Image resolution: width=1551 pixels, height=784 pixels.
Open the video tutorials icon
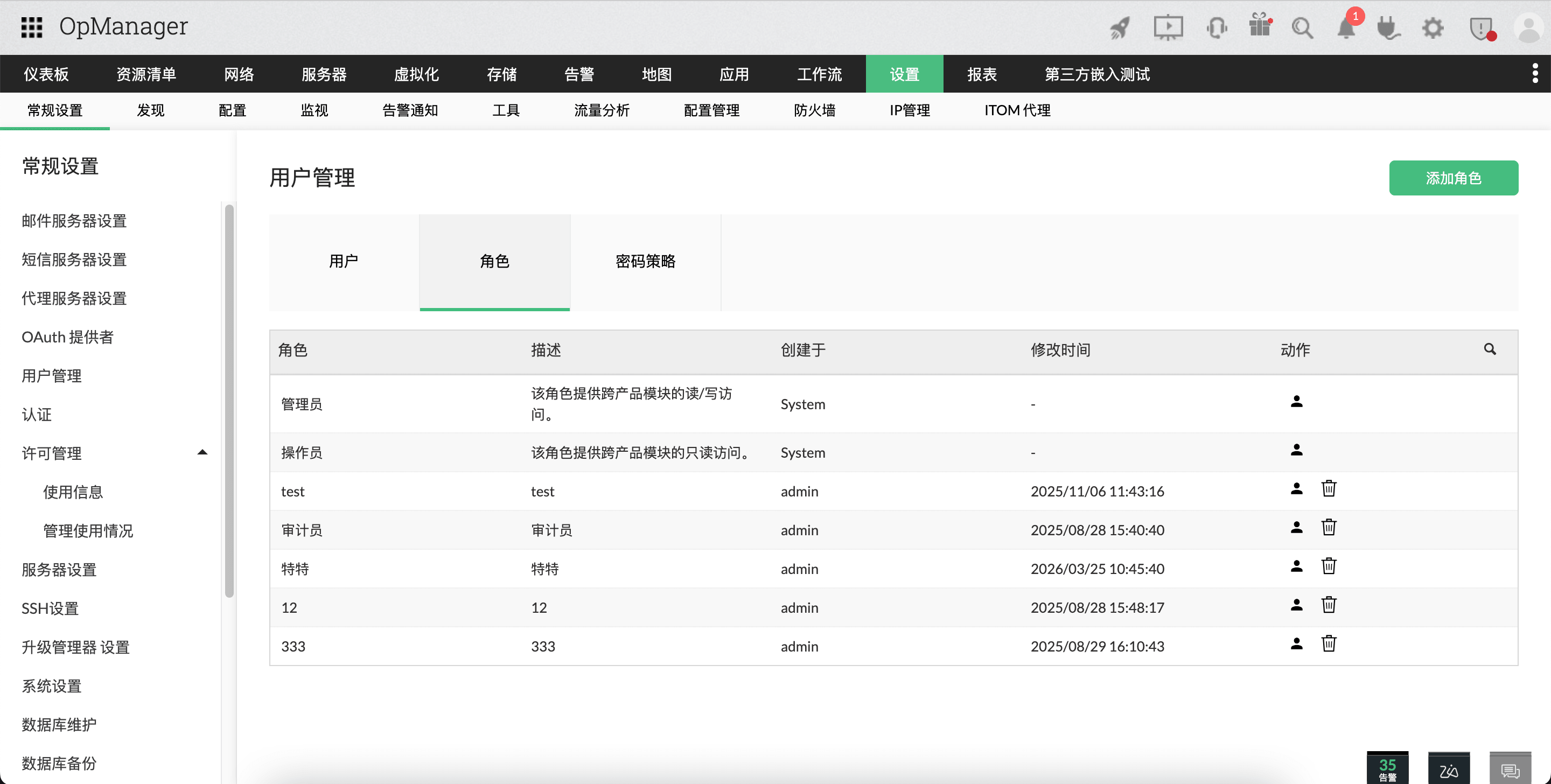point(1168,27)
